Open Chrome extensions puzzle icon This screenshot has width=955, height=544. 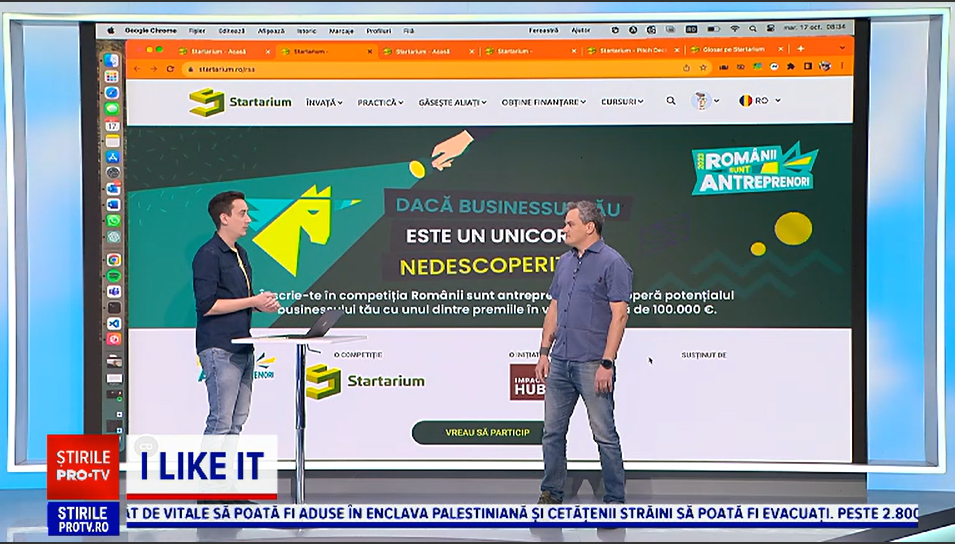coord(791,66)
